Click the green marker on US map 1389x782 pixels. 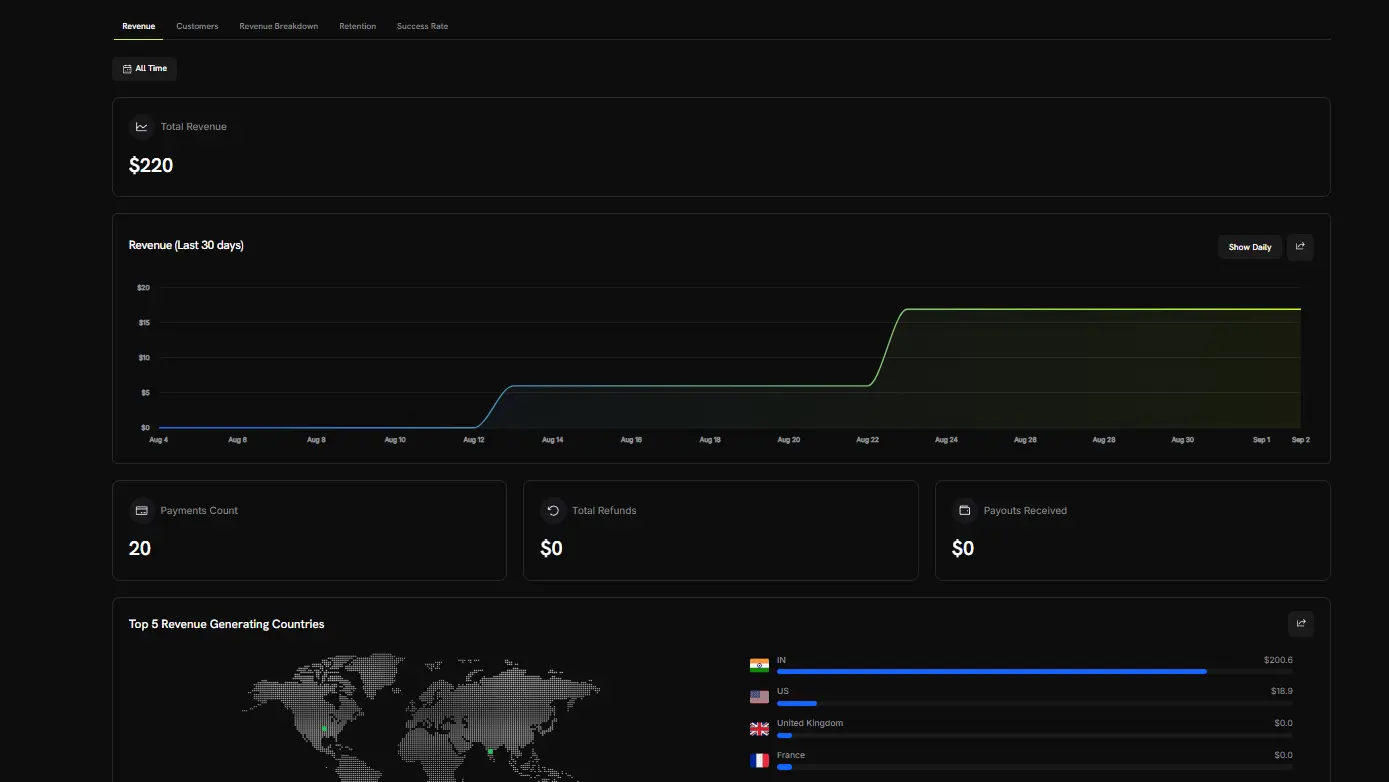click(x=324, y=729)
